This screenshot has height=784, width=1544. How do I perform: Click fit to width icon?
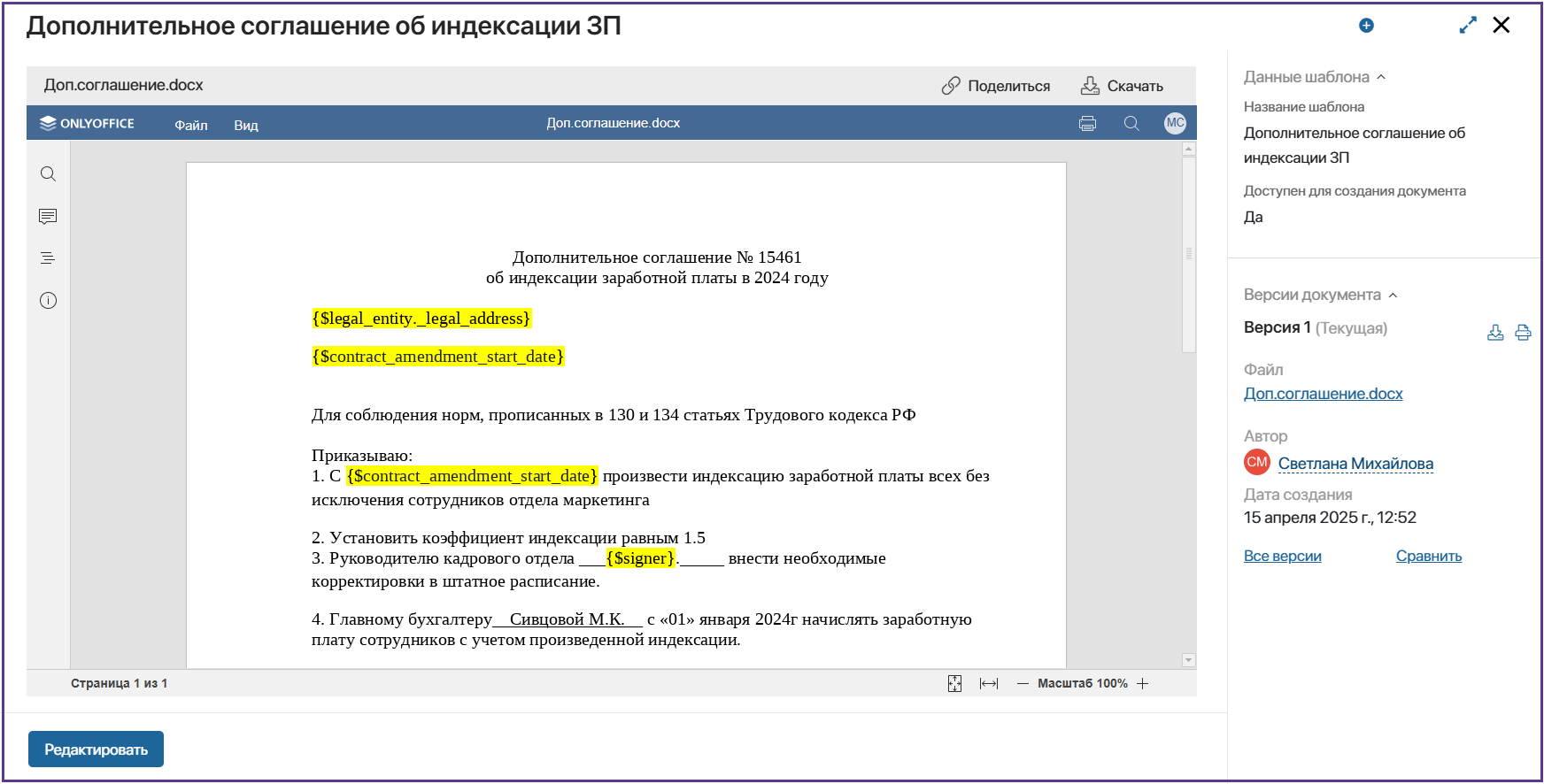click(x=989, y=684)
